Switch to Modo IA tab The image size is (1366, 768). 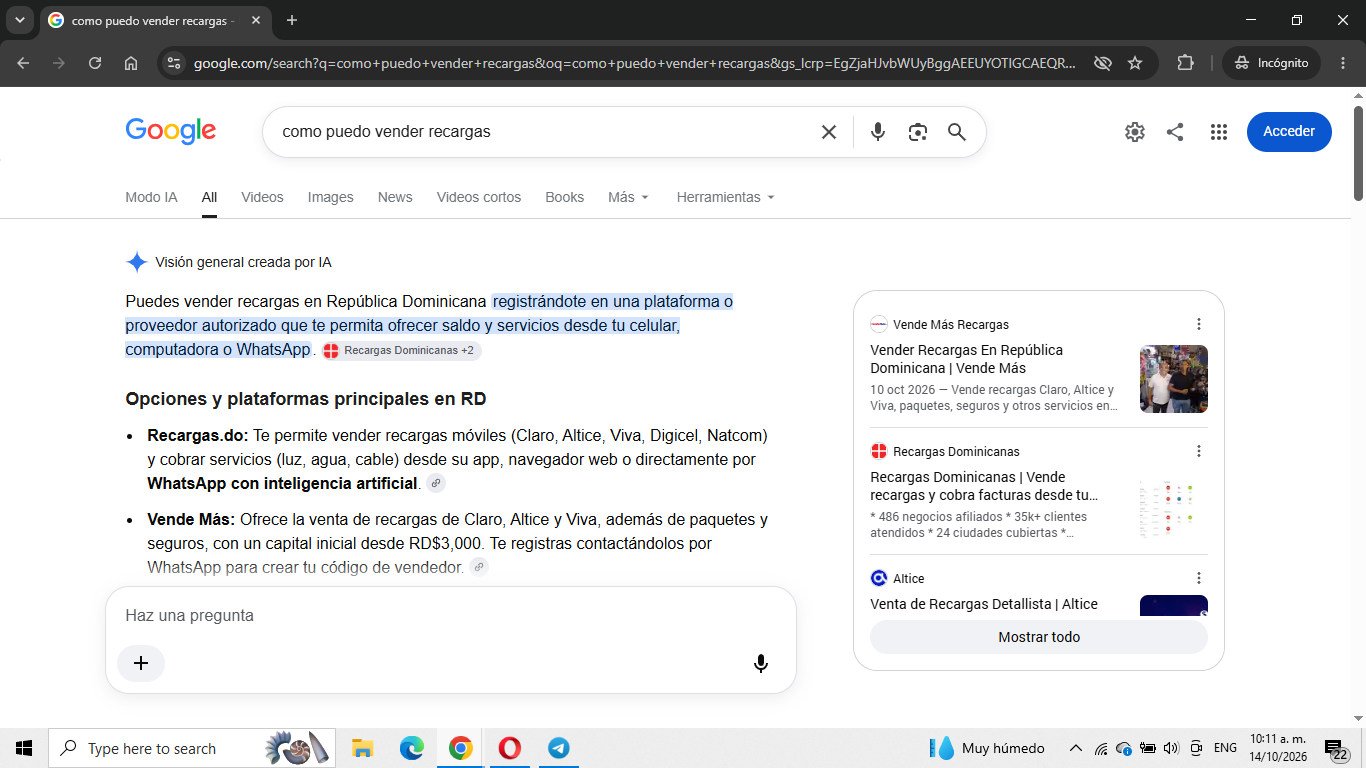[151, 197]
